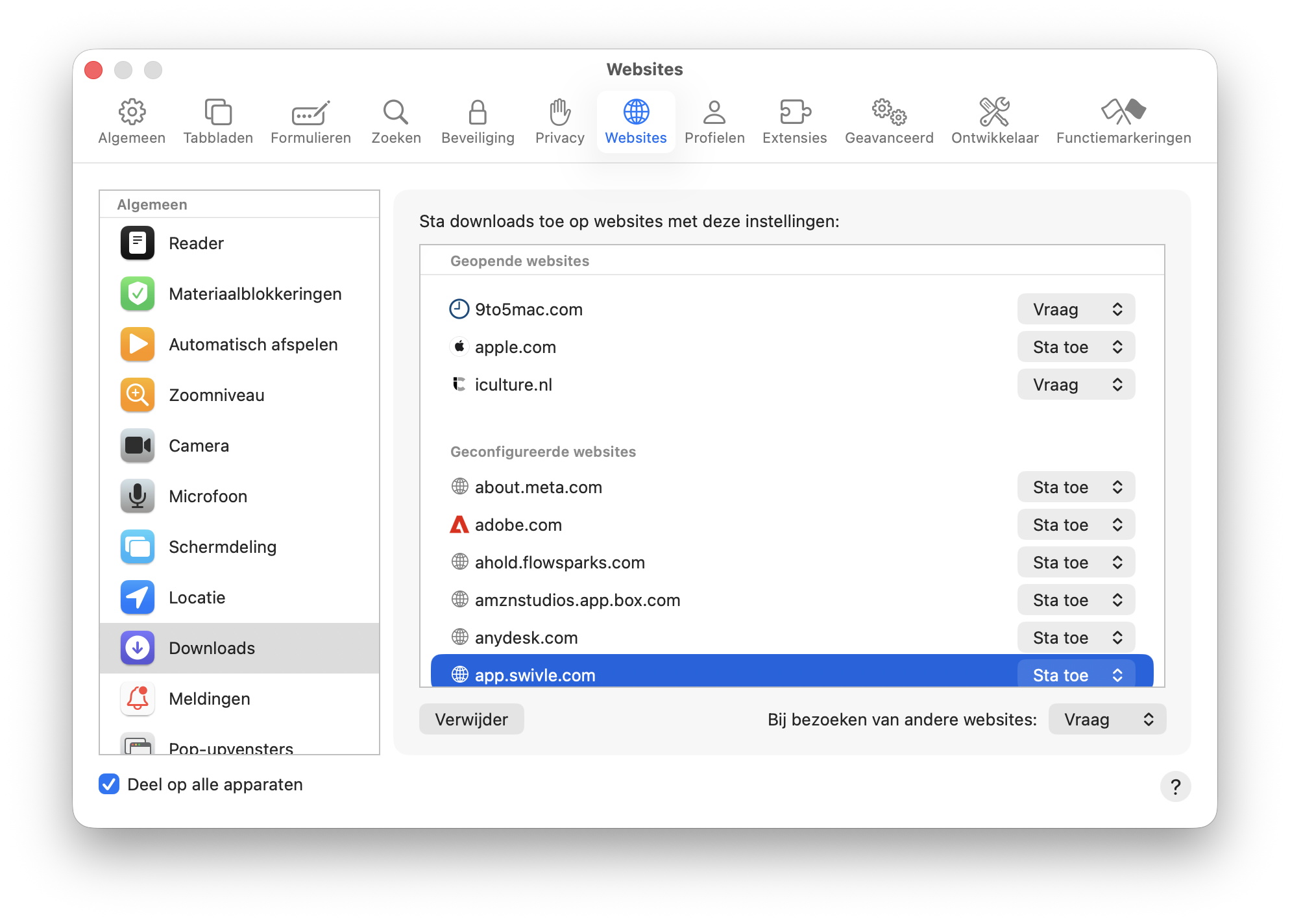The width and height of the screenshot is (1290, 924).
Task: Select Materiaalblokkeringen label in the sidebar
Action: tap(255, 294)
